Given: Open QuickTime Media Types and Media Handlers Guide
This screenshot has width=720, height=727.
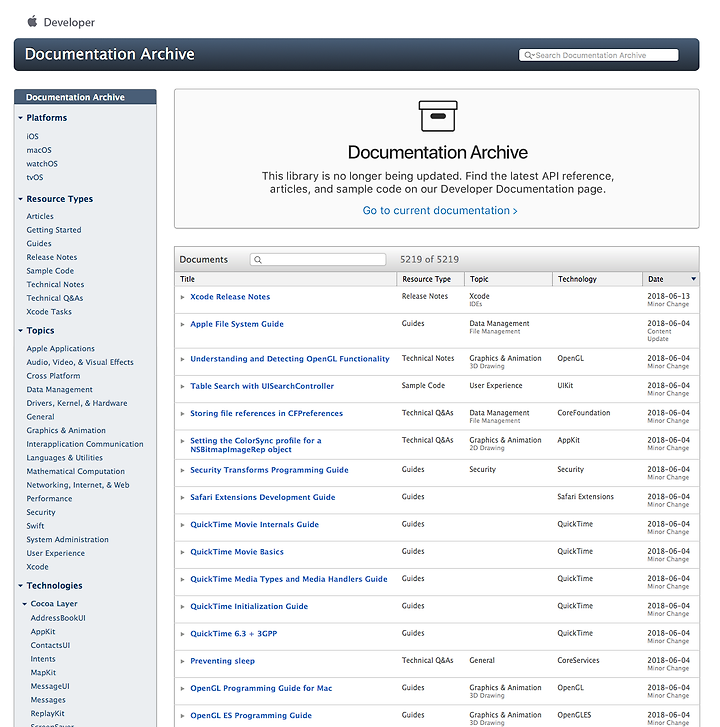Looking at the screenshot, I should 289,579.
